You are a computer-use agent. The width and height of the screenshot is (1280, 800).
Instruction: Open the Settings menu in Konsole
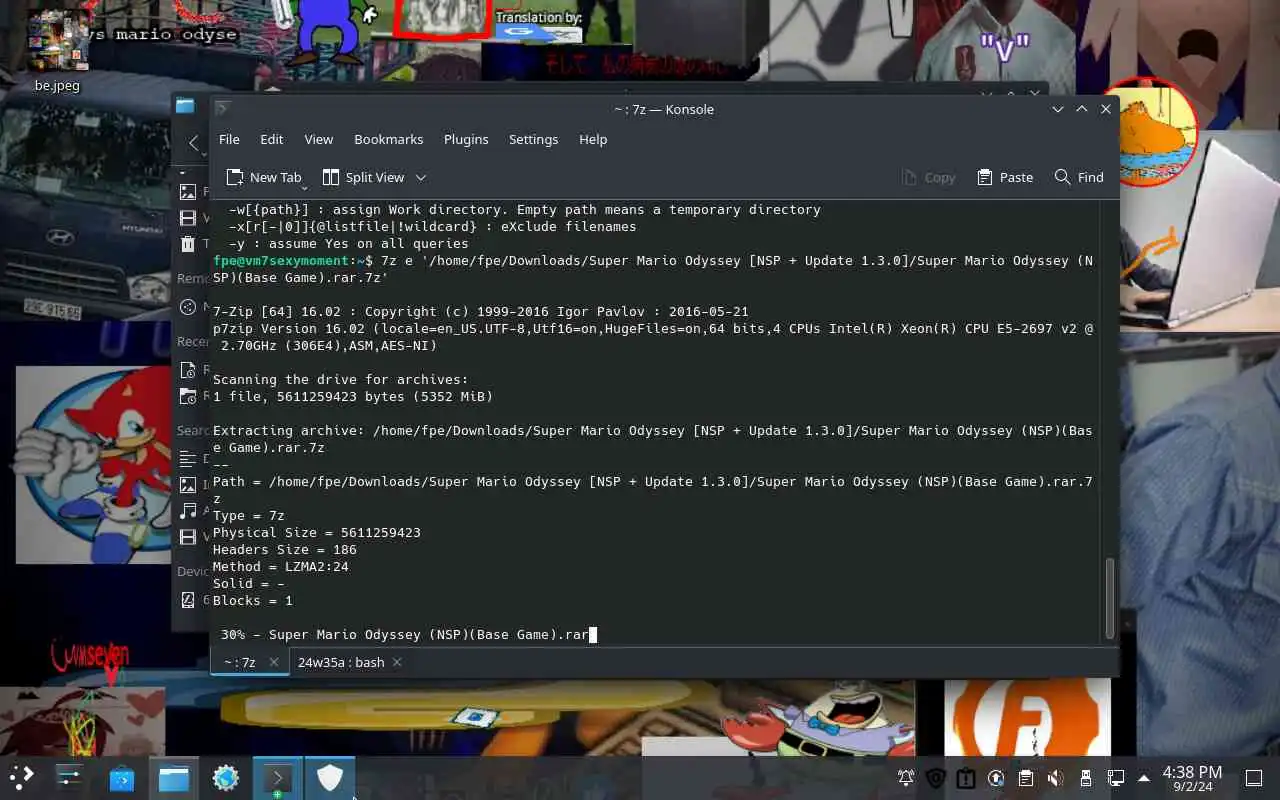pyautogui.click(x=533, y=139)
